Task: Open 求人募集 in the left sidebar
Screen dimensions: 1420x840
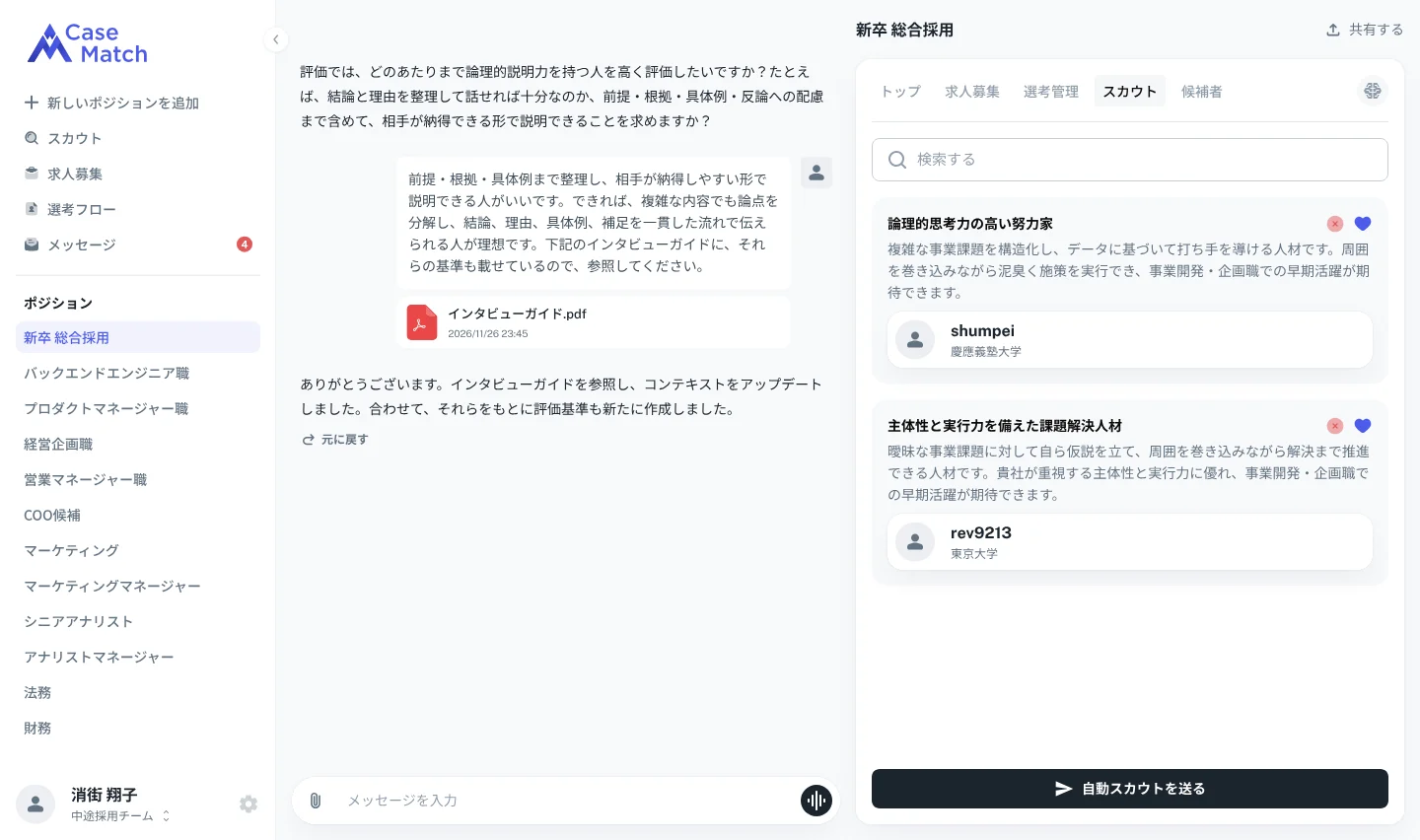Action: [x=138, y=174]
